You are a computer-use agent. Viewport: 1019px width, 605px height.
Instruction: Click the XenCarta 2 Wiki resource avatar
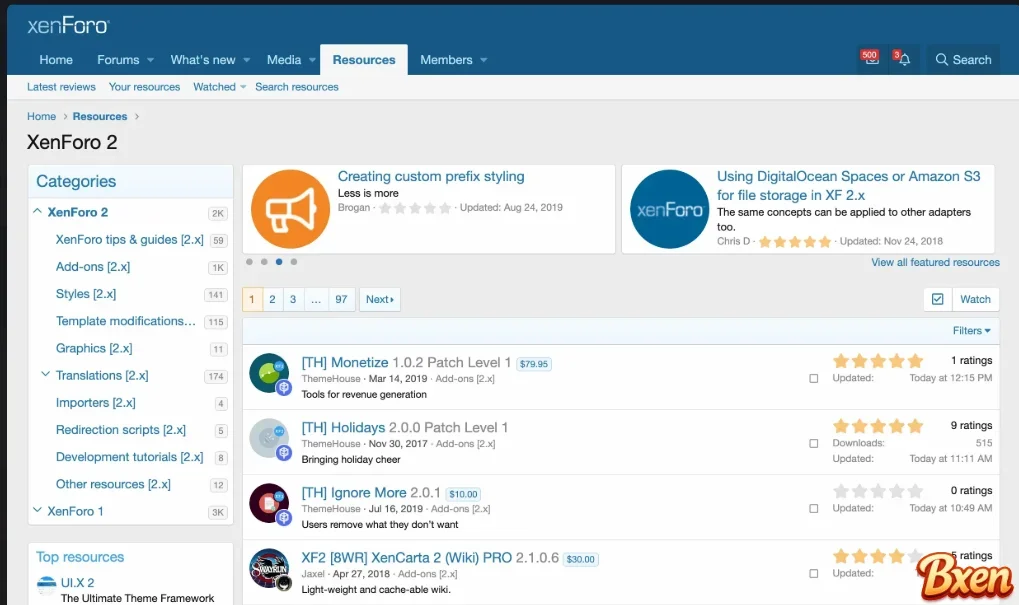pyautogui.click(x=268, y=567)
